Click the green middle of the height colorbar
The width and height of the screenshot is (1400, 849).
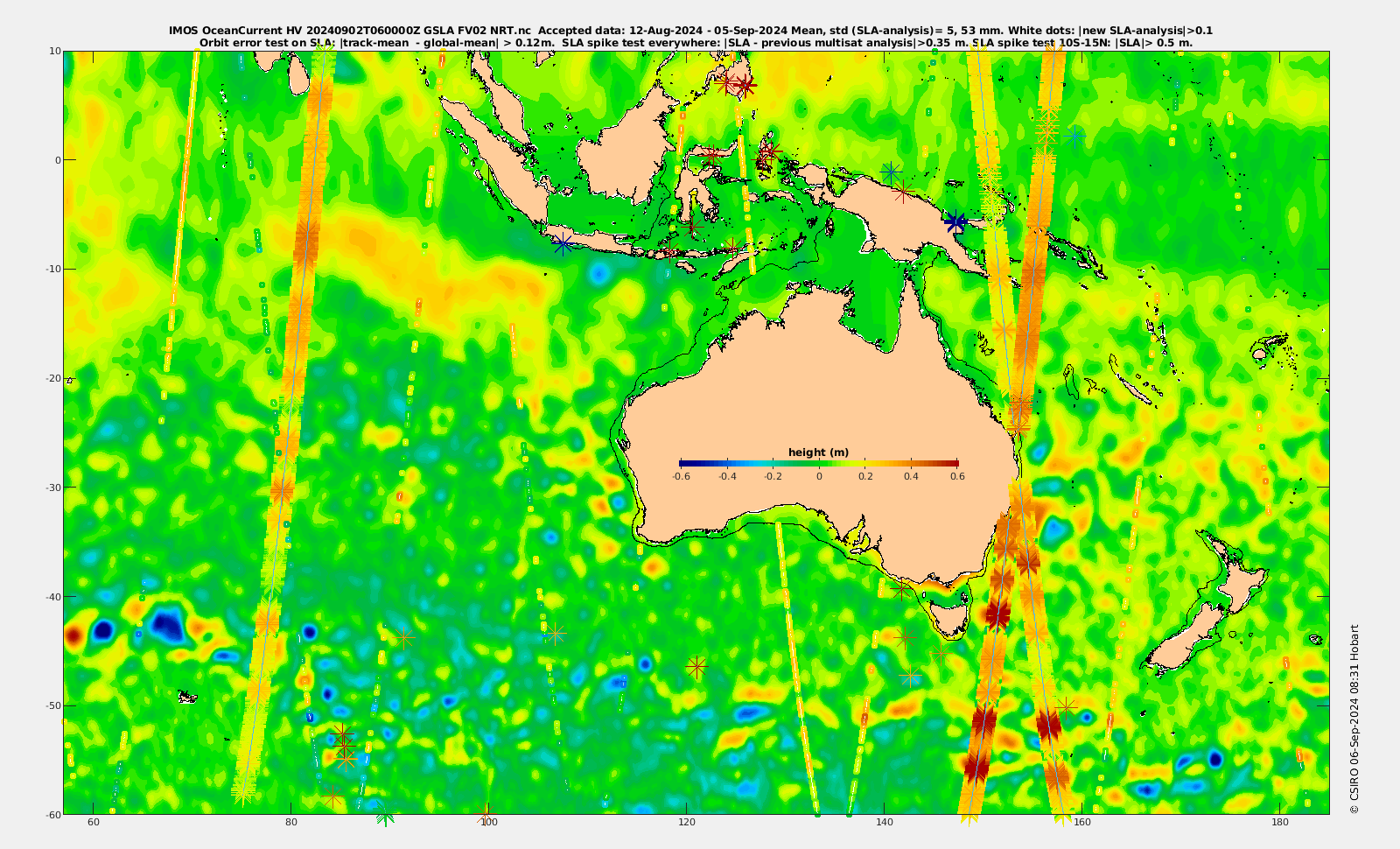point(819,463)
